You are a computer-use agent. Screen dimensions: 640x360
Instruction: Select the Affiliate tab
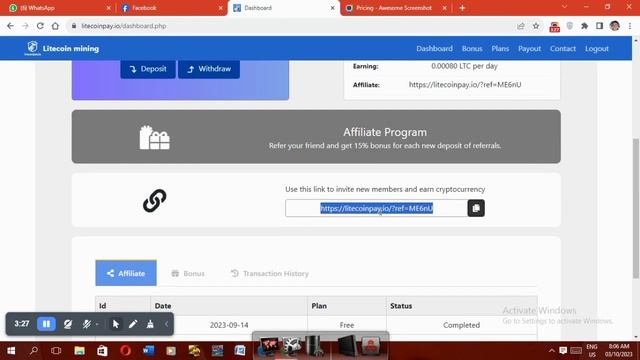[x=126, y=273]
